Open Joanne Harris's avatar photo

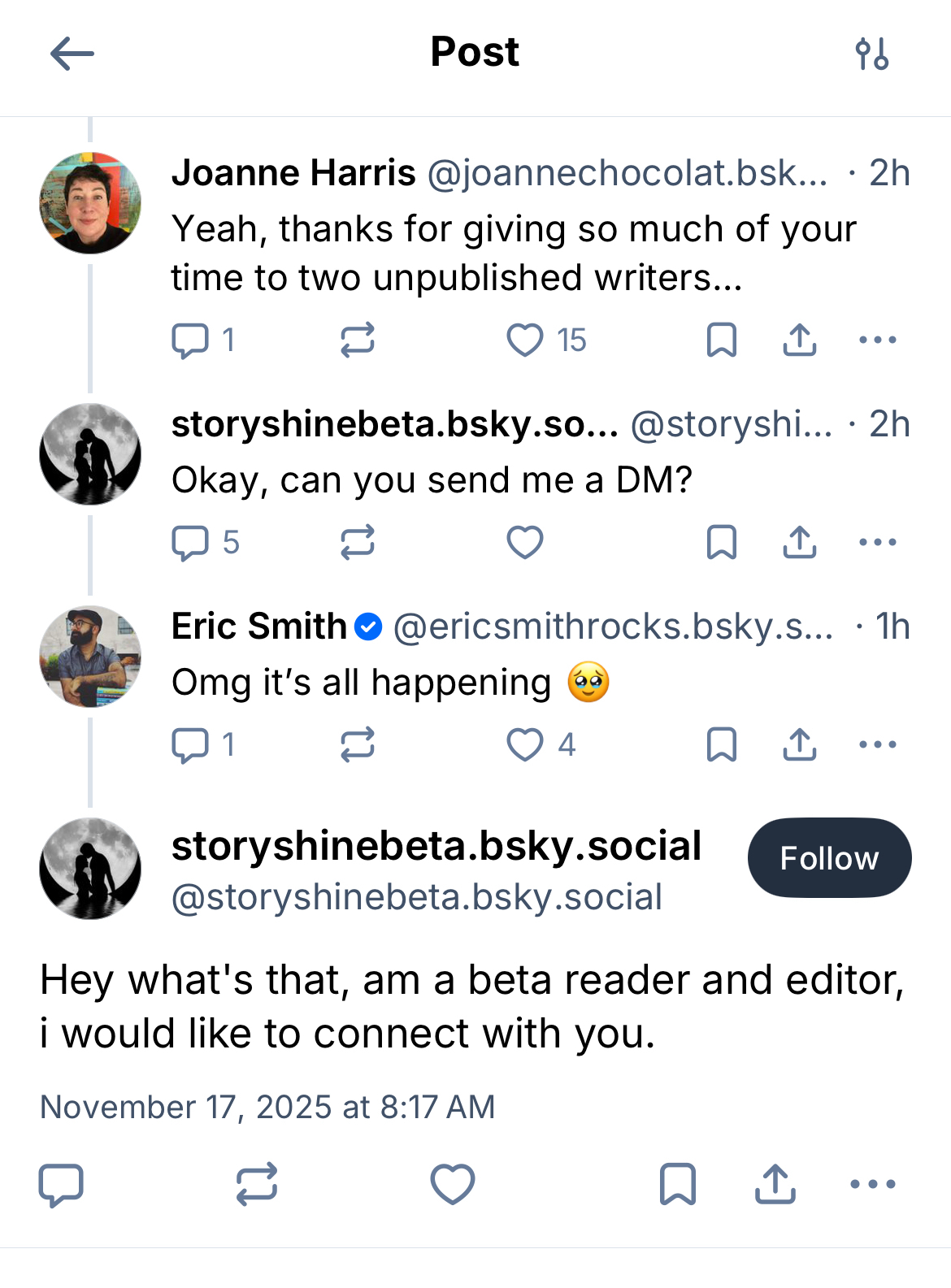90,203
